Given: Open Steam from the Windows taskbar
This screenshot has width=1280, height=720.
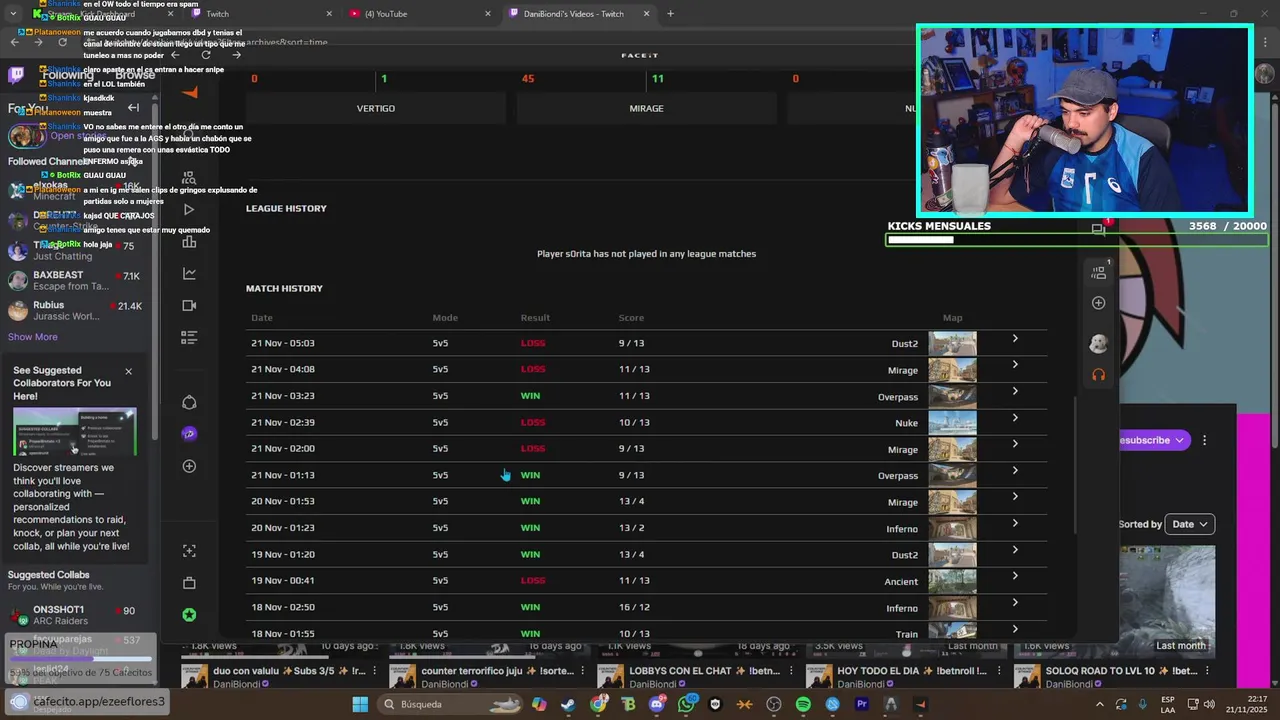Looking at the screenshot, I should pyautogui.click(x=568, y=704).
